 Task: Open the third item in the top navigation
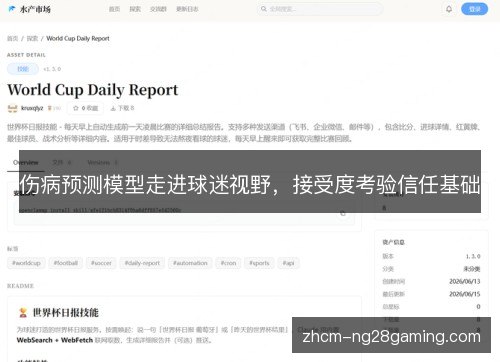click(x=158, y=9)
